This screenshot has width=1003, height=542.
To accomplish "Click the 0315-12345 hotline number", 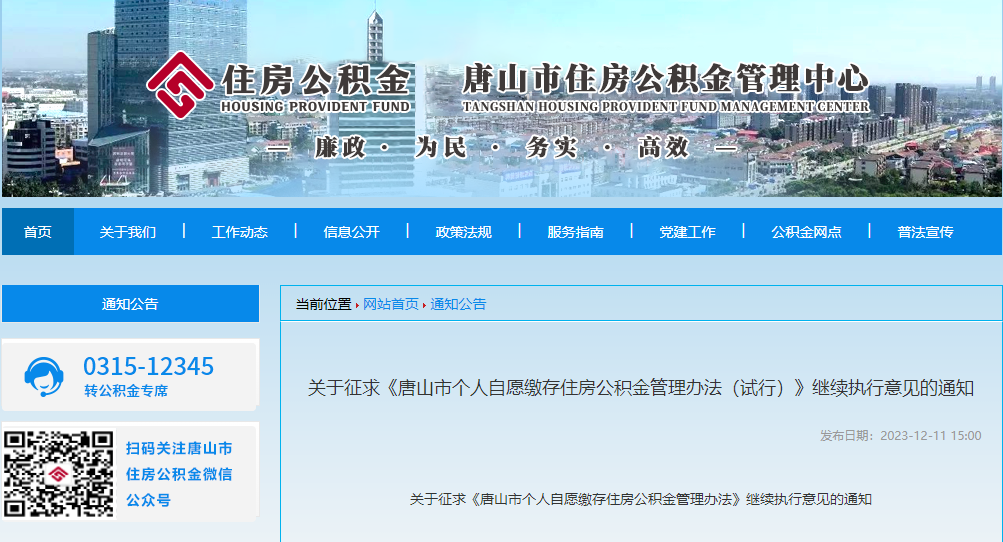I will 148,367.
